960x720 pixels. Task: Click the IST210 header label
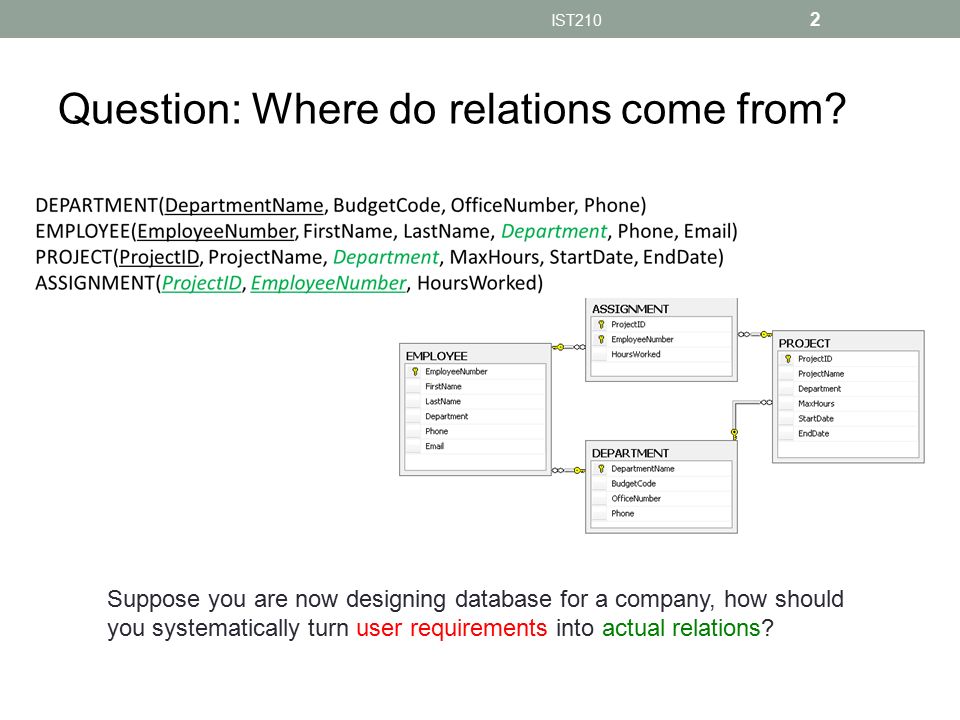576,20
